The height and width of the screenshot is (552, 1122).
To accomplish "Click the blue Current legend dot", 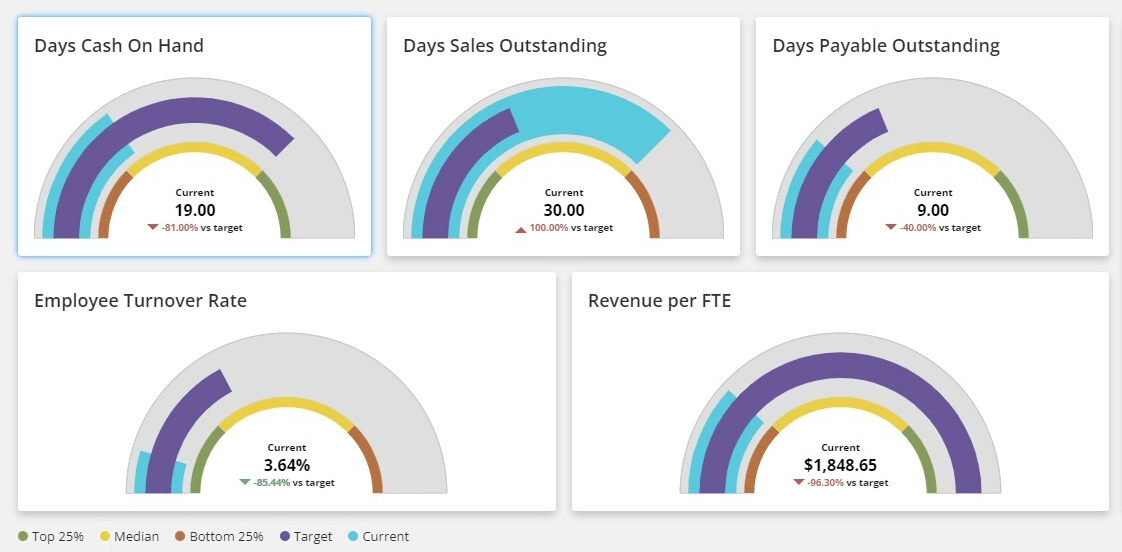I will 353,536.
